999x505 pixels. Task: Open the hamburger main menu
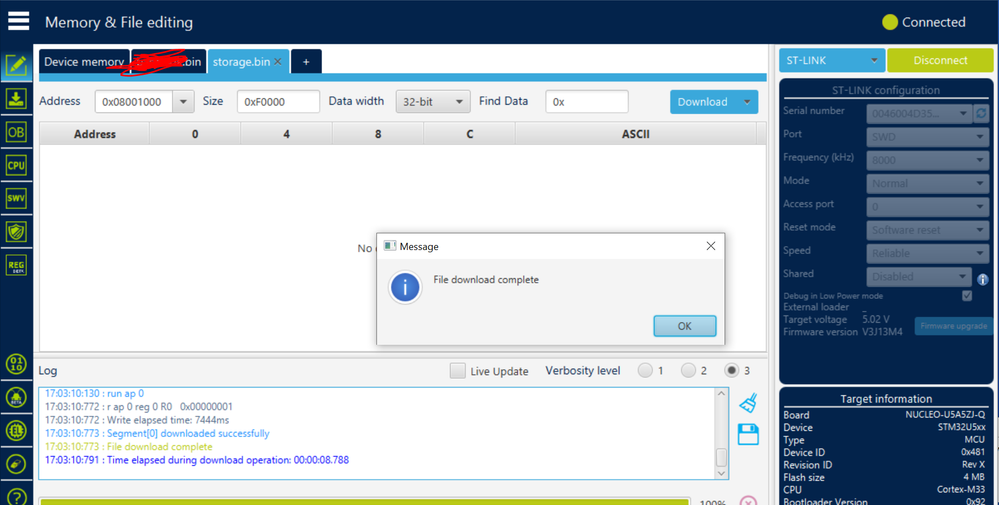(18, 21)
